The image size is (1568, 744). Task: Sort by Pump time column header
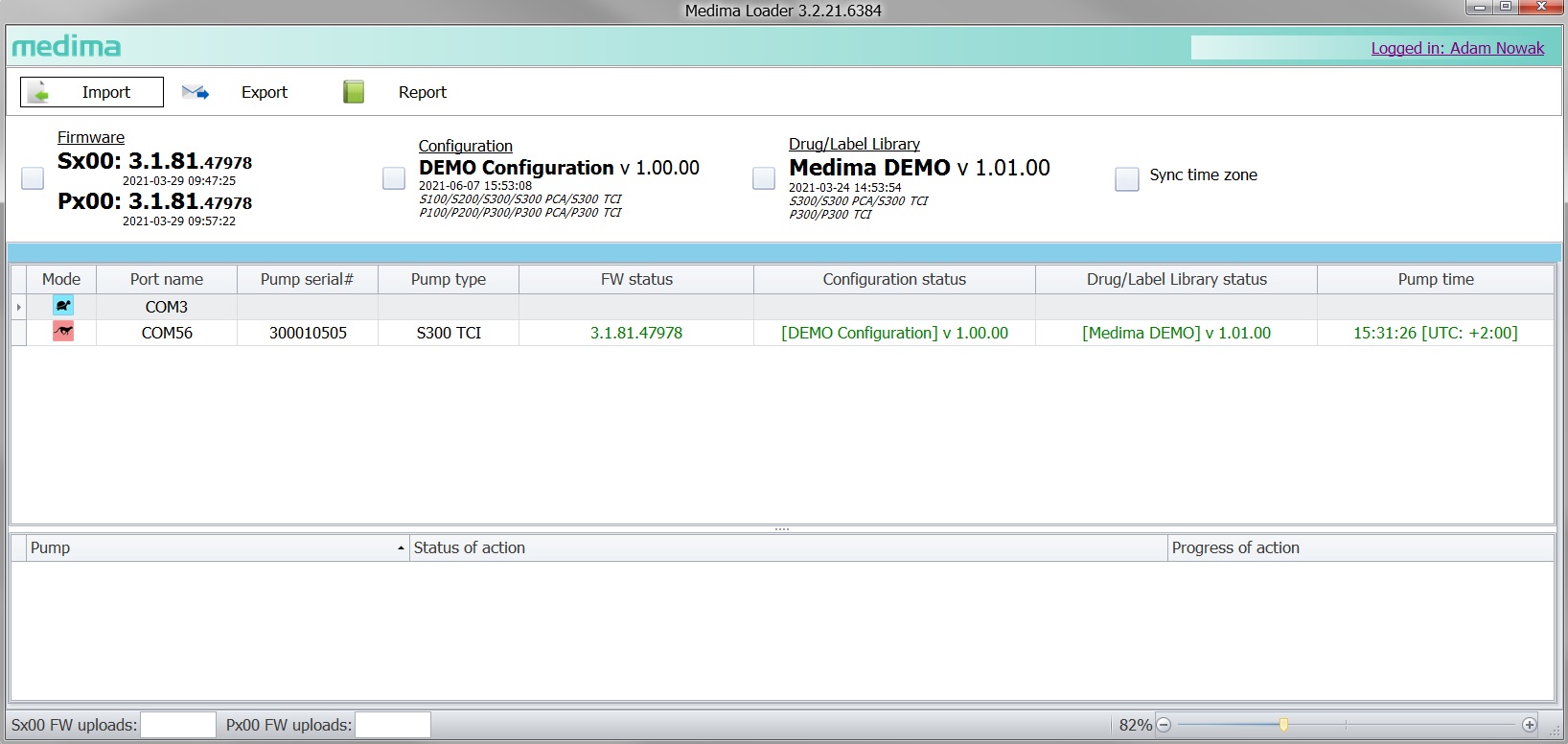coord(1436,279)
